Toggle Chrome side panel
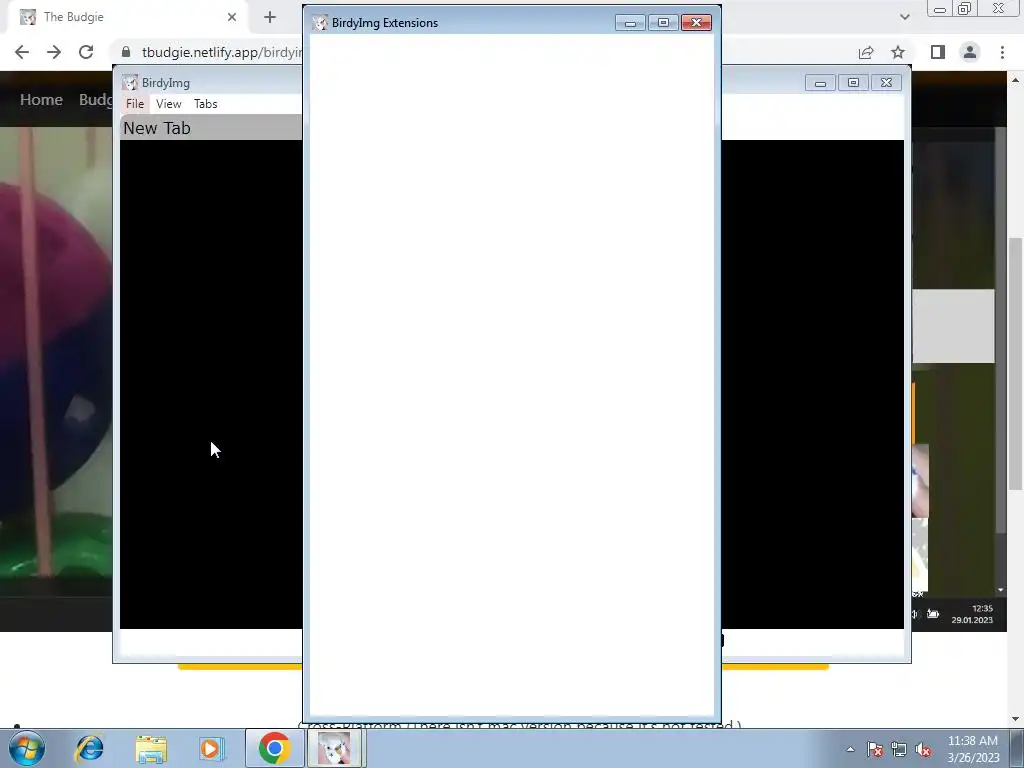 938,52
